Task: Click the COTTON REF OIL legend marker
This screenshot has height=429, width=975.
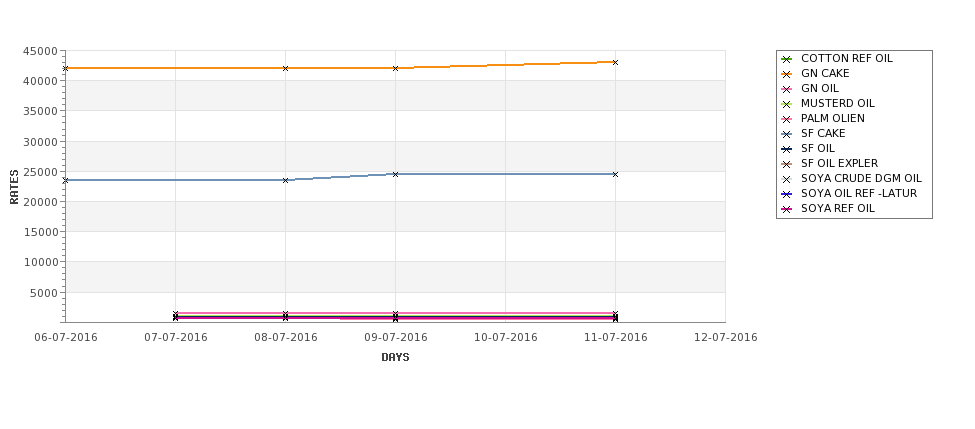Action: [x=787, y=59]
